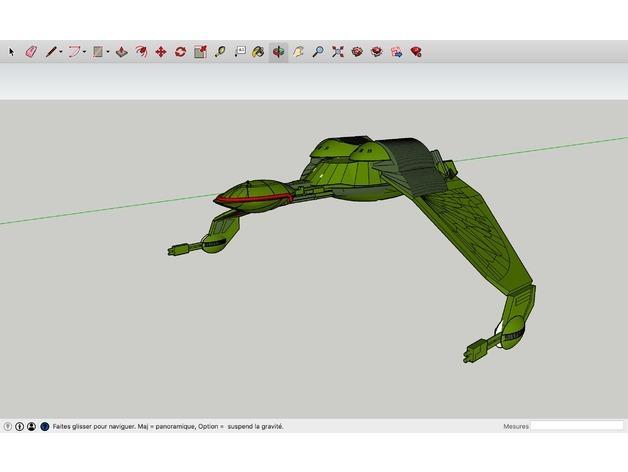The width and height of the screenshot is (628, 472).
Task: Click the geo-location status bar icon
Action: [x=8, y=427]
